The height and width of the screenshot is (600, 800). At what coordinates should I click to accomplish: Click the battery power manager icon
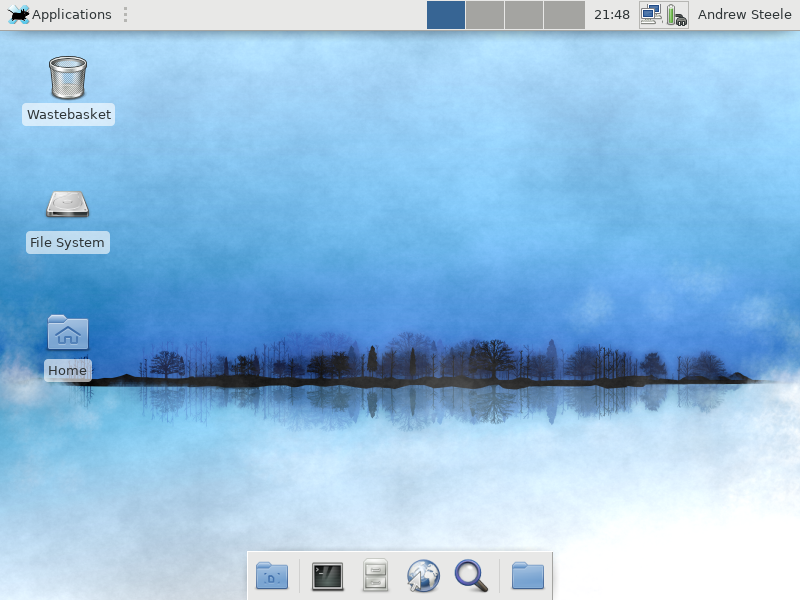[x=677, y=15]
